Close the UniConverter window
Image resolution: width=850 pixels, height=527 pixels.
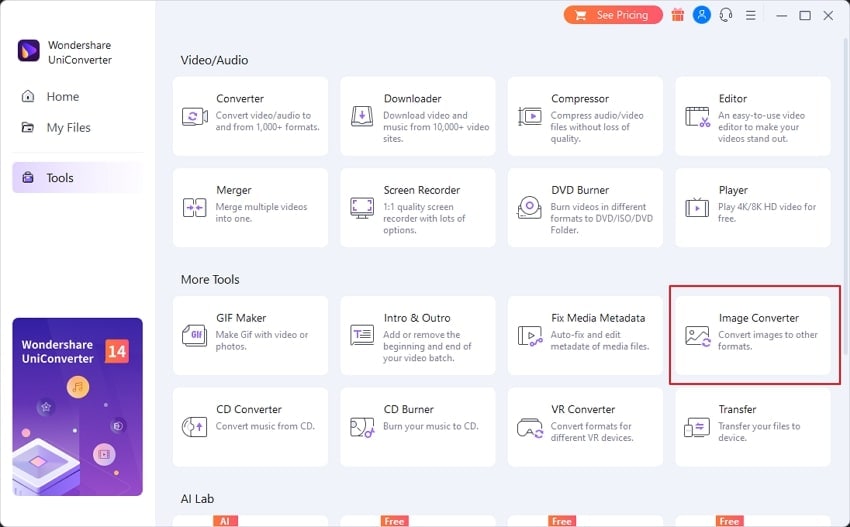[x=828, y=15]
